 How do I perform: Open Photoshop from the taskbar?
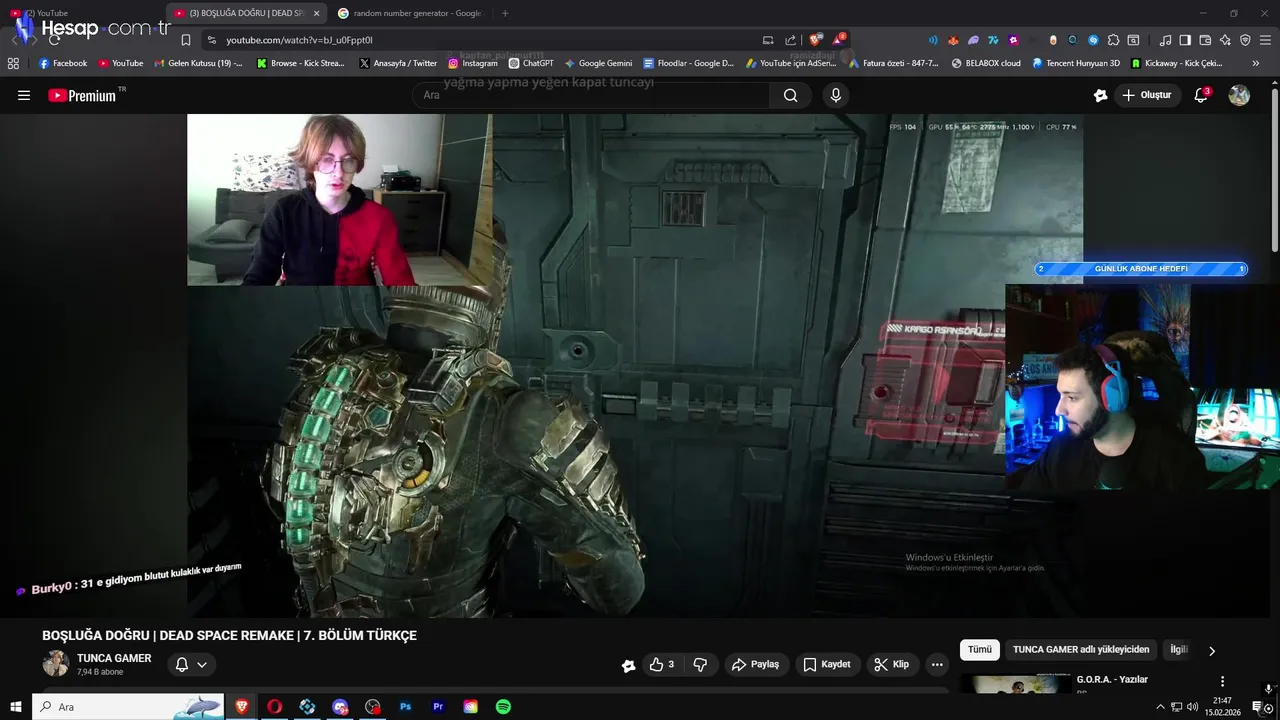point(405,707)
